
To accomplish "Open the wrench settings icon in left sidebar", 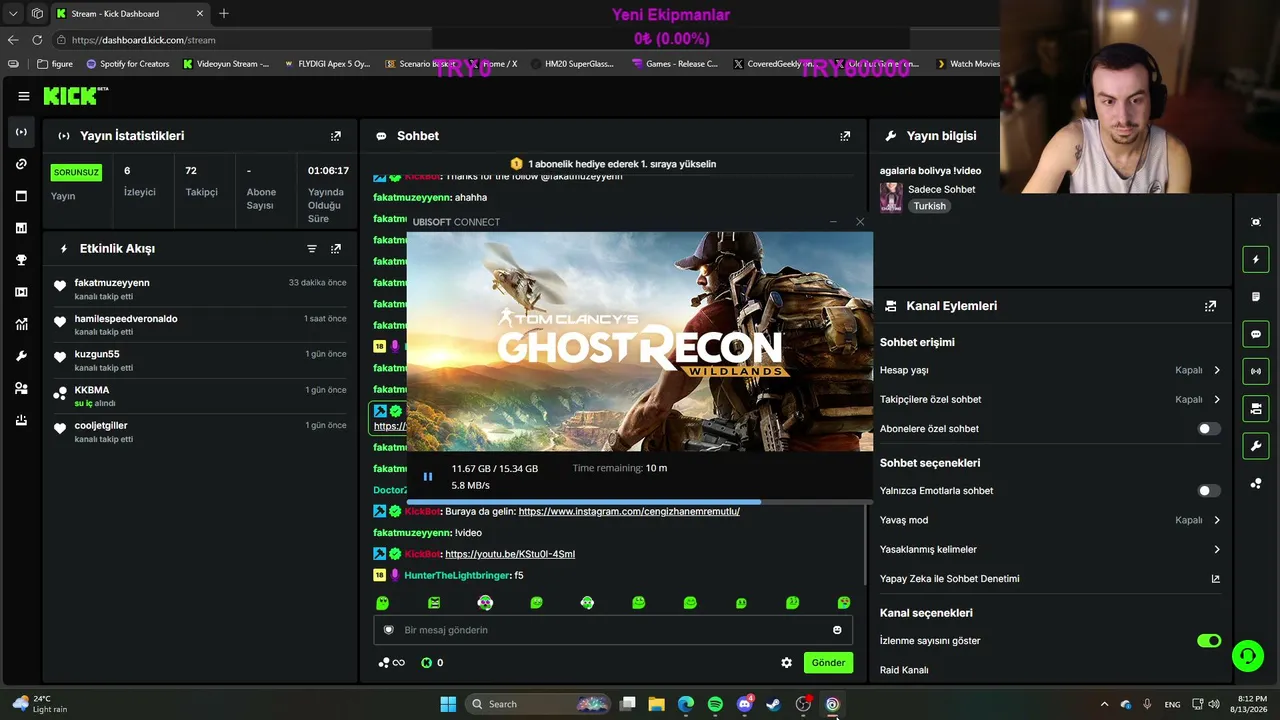I will pyautogui.click(x=21, y=356).
